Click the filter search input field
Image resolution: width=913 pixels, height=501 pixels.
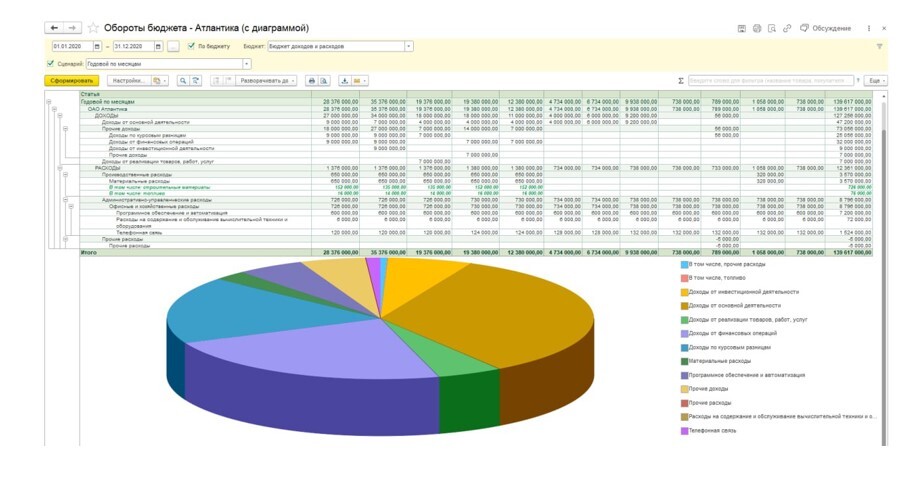pyautogui.click(x=772, y=80)
